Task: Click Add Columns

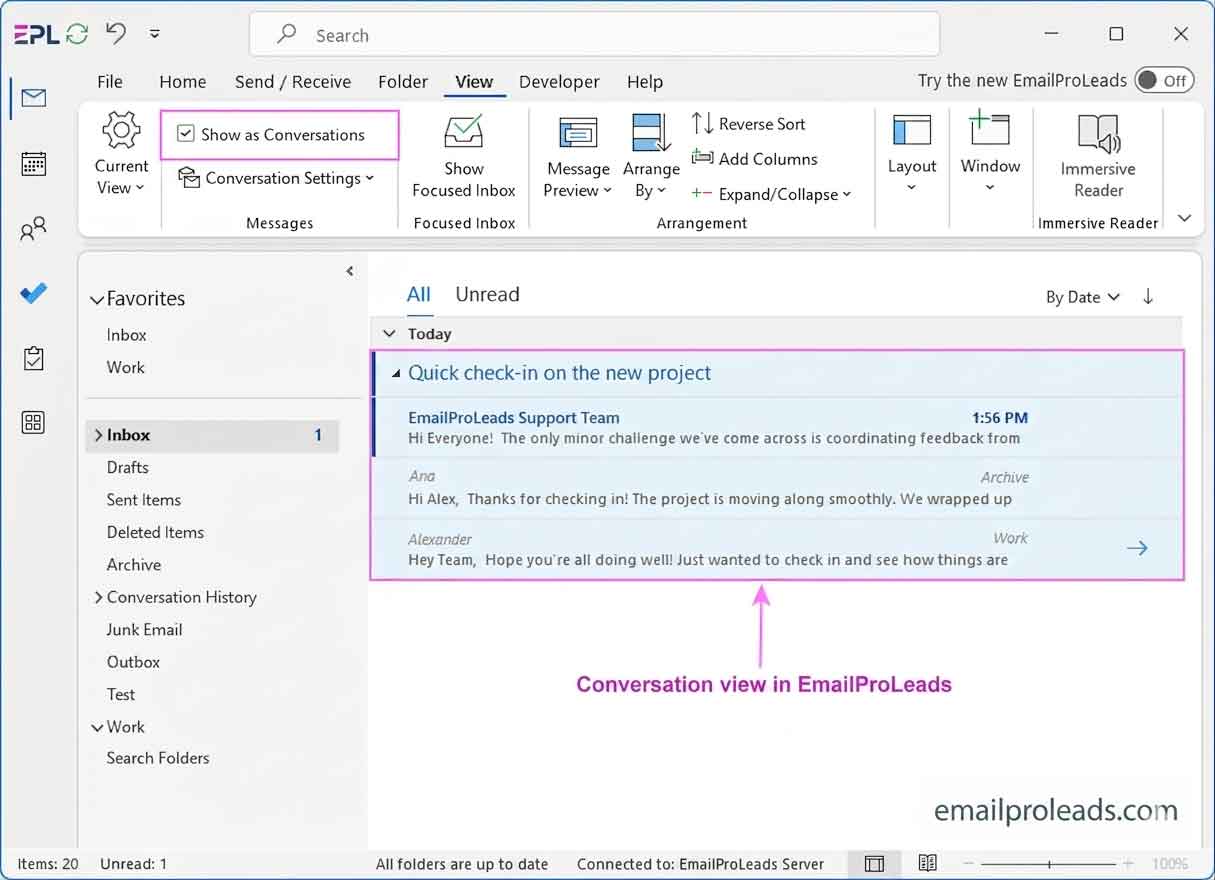Action: tap(755, 159)
